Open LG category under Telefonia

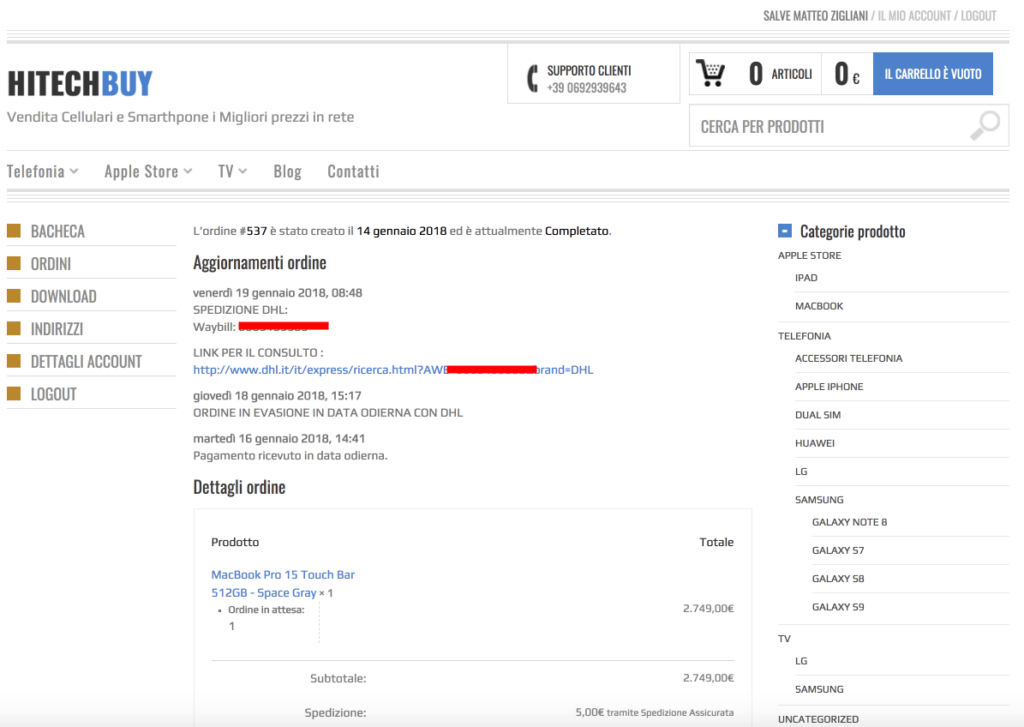click(x=801, y=472)
